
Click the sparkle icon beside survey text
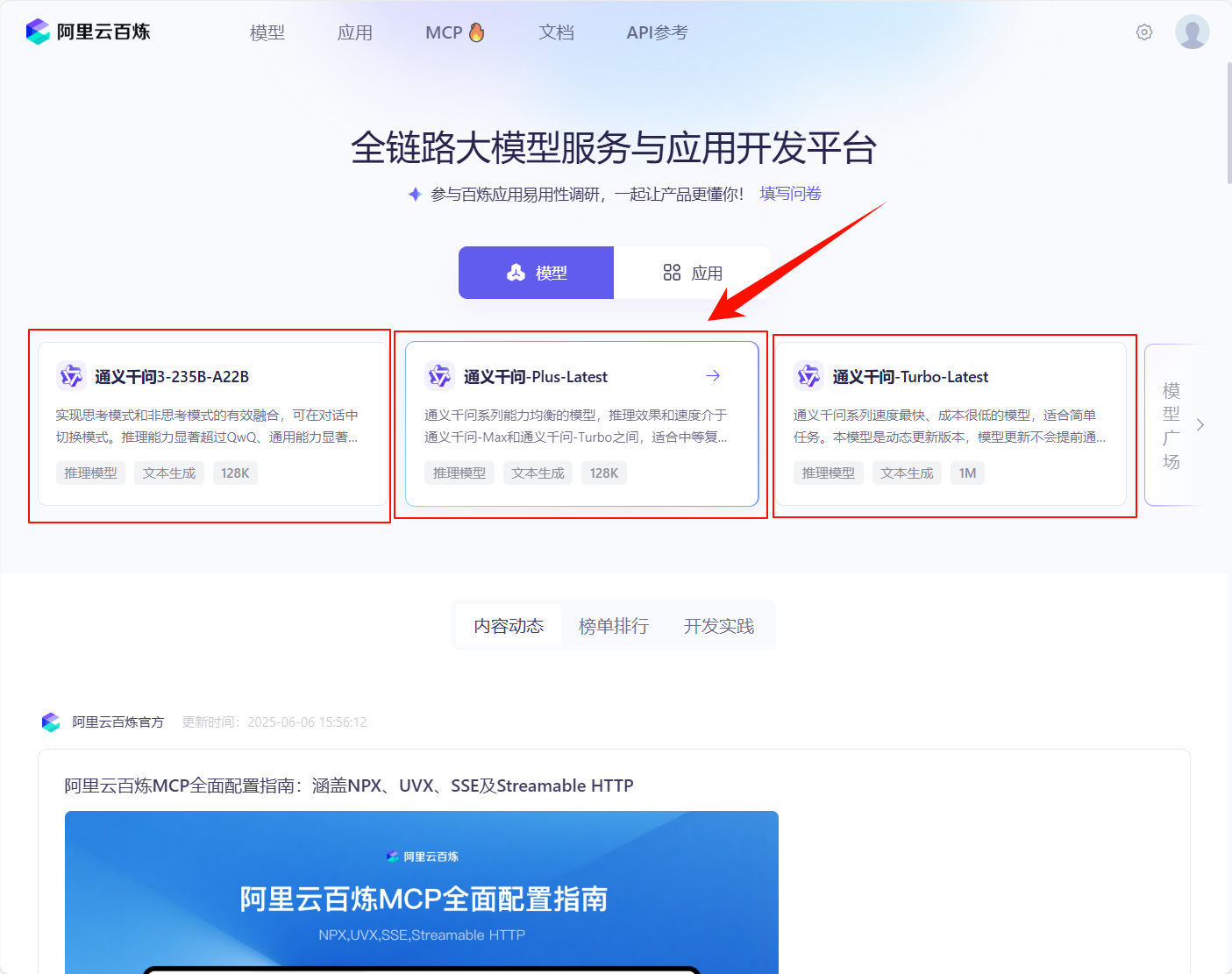click(415, 194)
